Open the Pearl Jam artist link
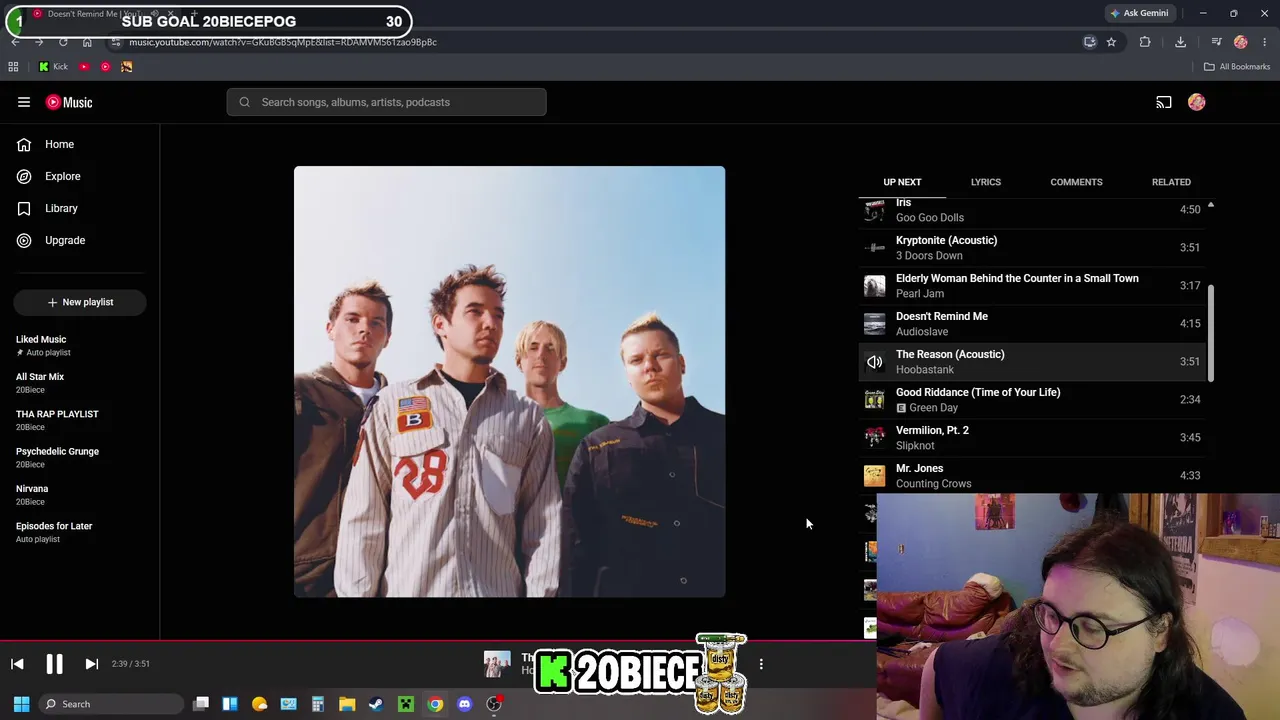 pos(920,294)
